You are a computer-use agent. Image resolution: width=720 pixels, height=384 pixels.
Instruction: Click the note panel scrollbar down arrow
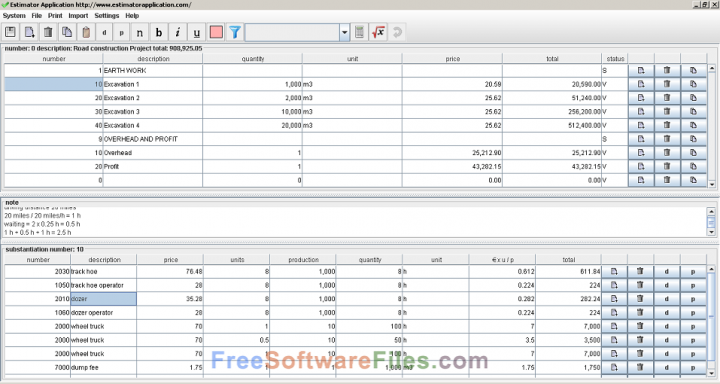point(711,232)
